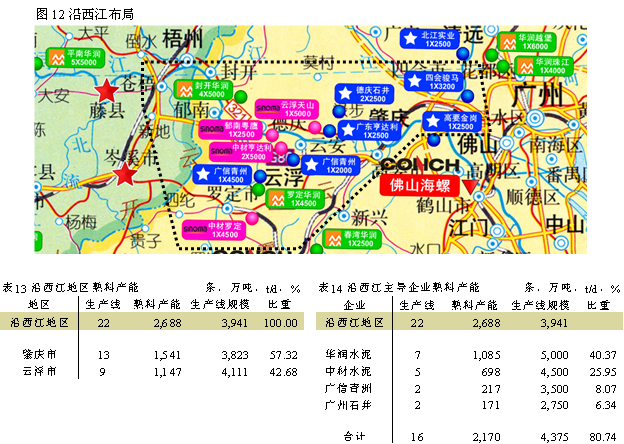Click the 40.37 share cell
The height and width of the screenshot is (444, 624).
tap(603, 355)
